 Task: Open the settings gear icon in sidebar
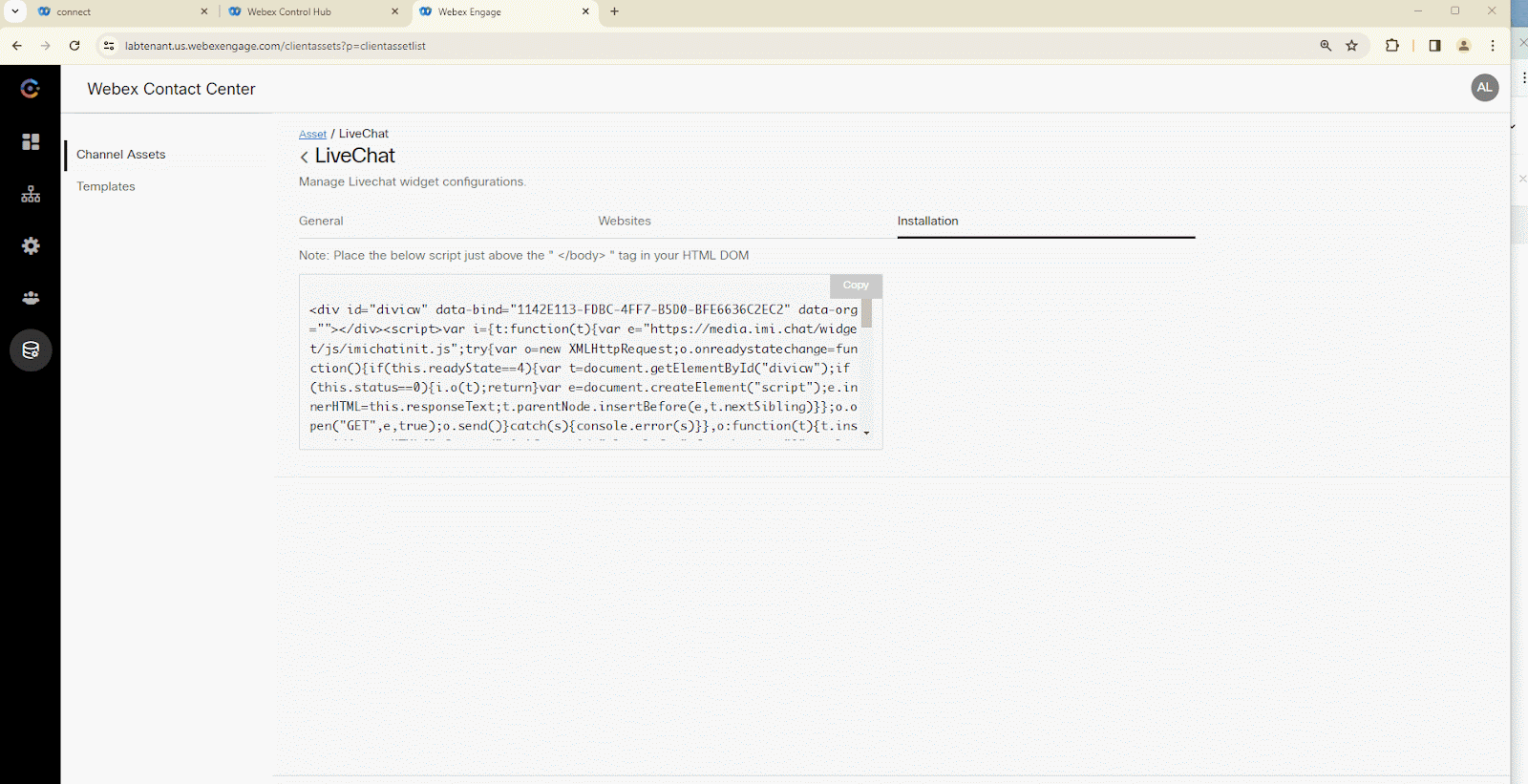[31, 245]
